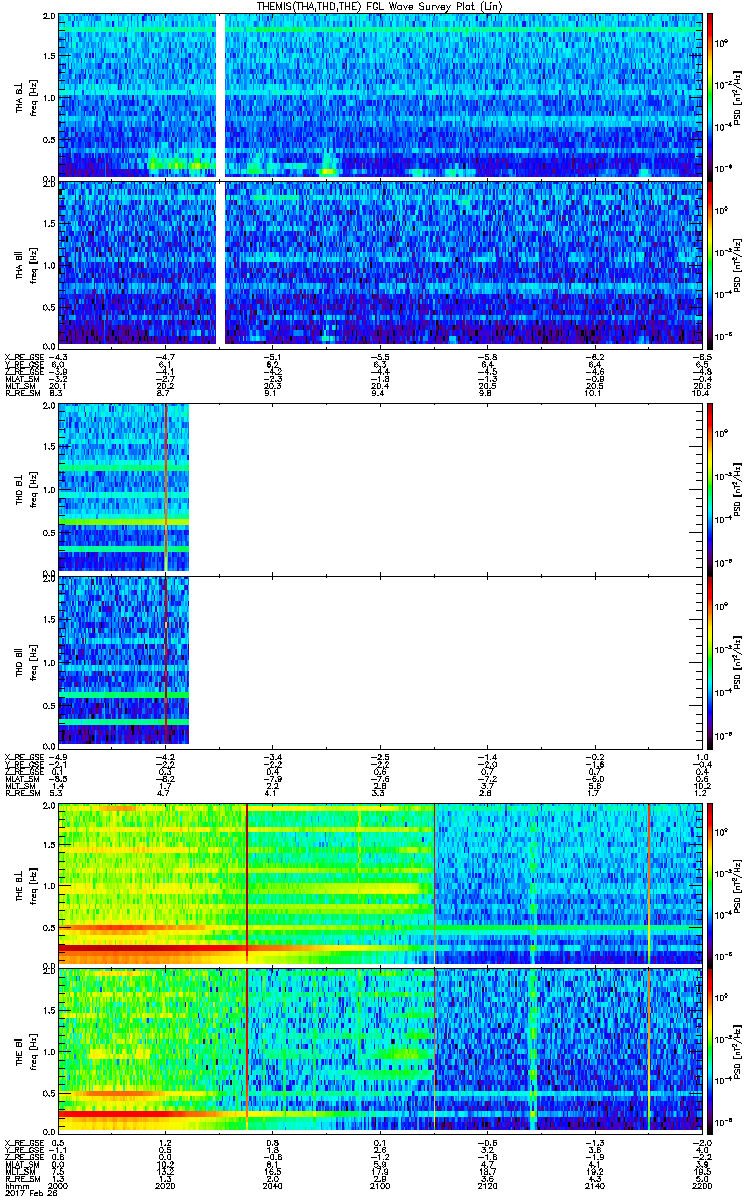The width and height of the screenshot is (750, 1200).
Task: Click the white data gap in THA B∥ spectrogram
Action: 222,262
